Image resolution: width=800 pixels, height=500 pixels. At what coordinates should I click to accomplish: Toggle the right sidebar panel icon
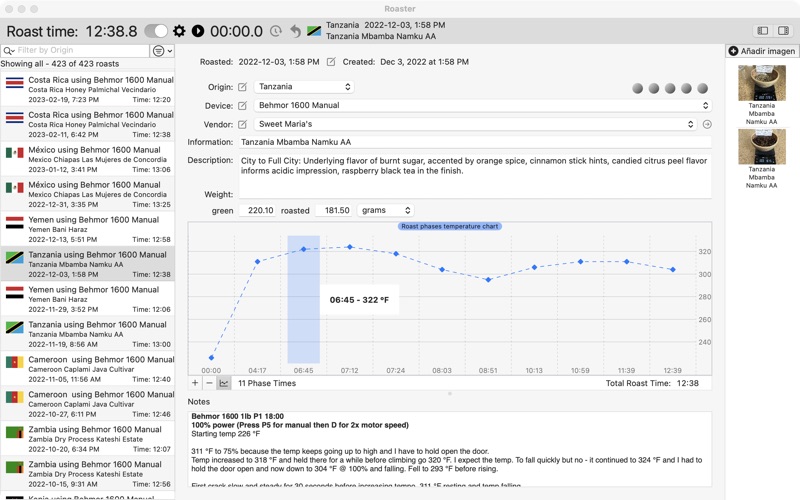click(x=783, y=31)
